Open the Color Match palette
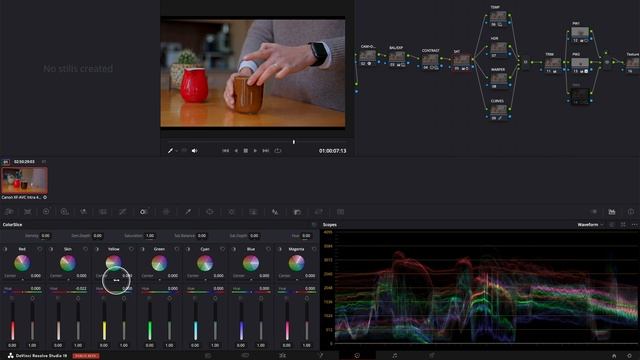Image resolution: width=640 pixels, height=360 pixels. tap(27, 212)
